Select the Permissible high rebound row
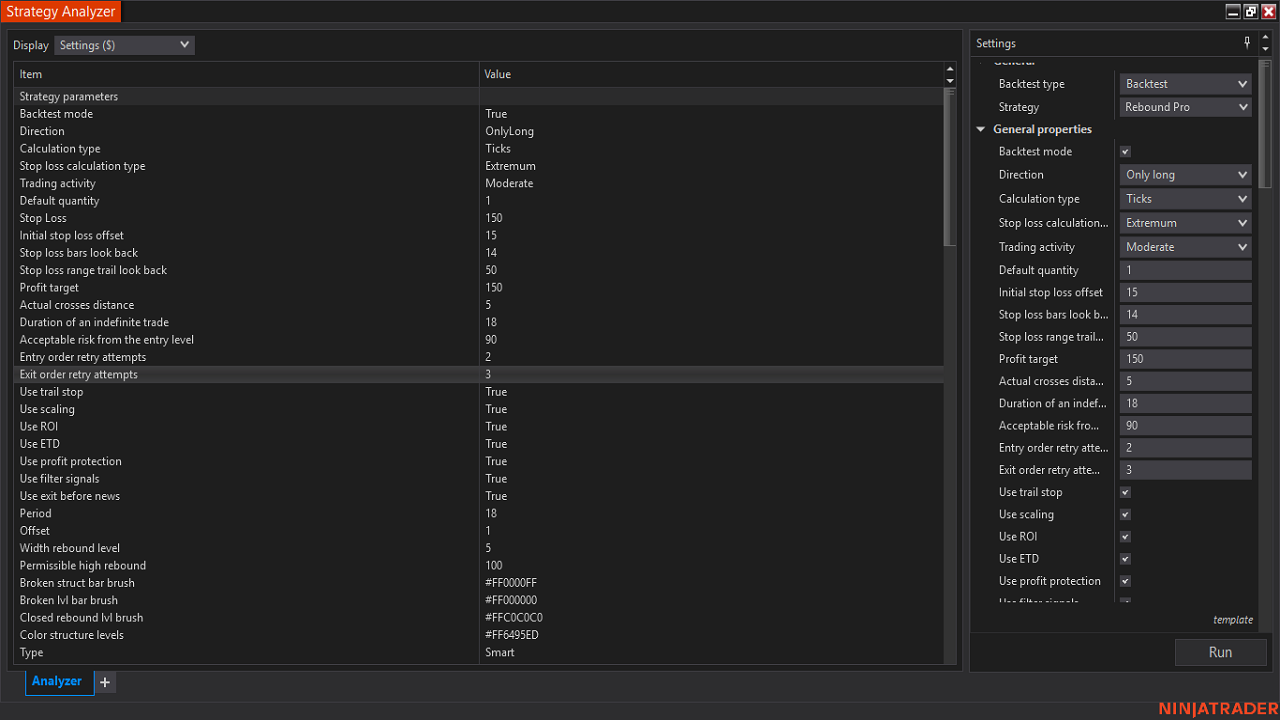Screen dimensions: 1280x720 click(x=479, y=566)
